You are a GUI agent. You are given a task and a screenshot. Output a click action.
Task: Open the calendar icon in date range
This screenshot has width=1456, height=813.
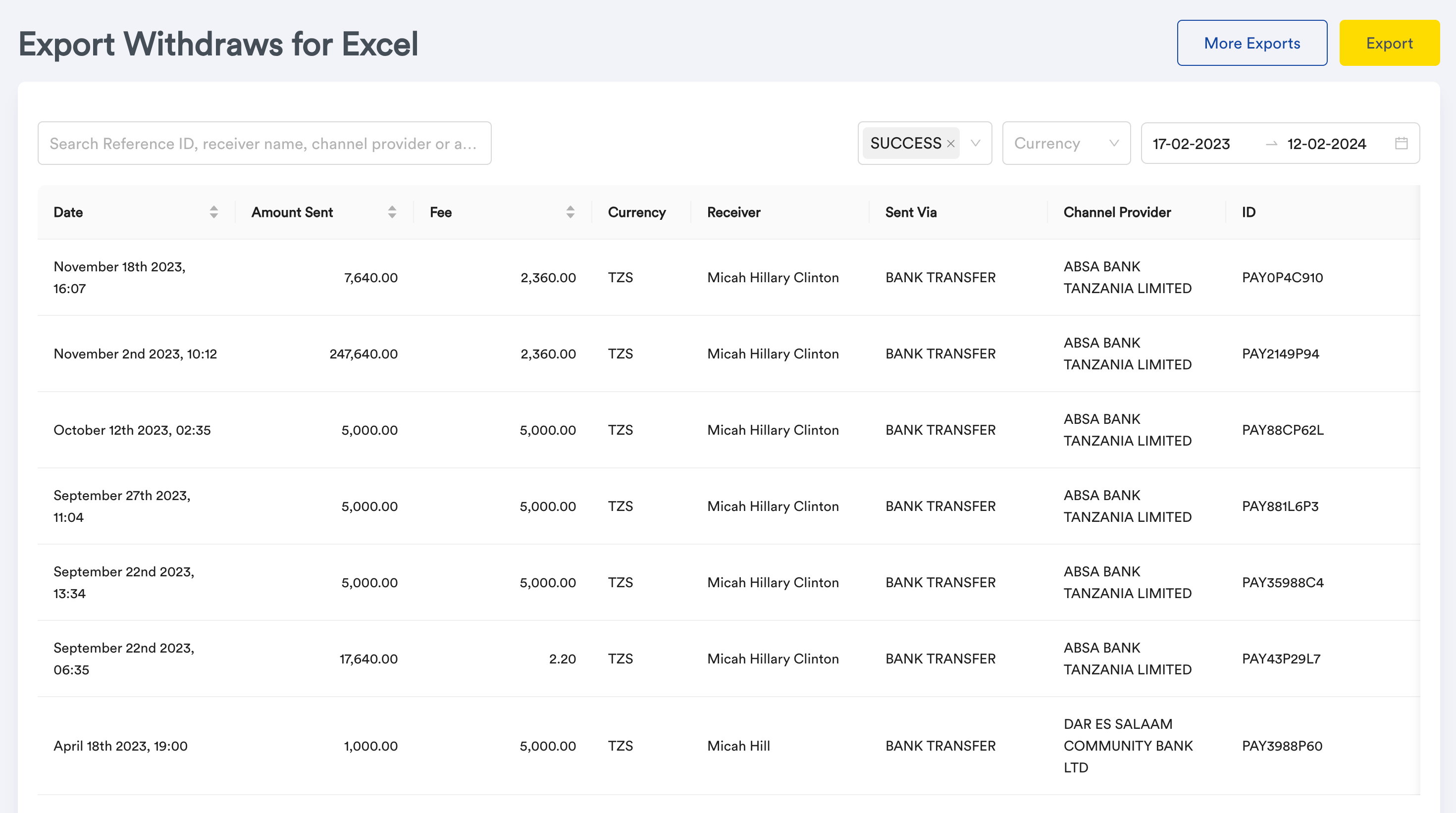coord(1401,144)
